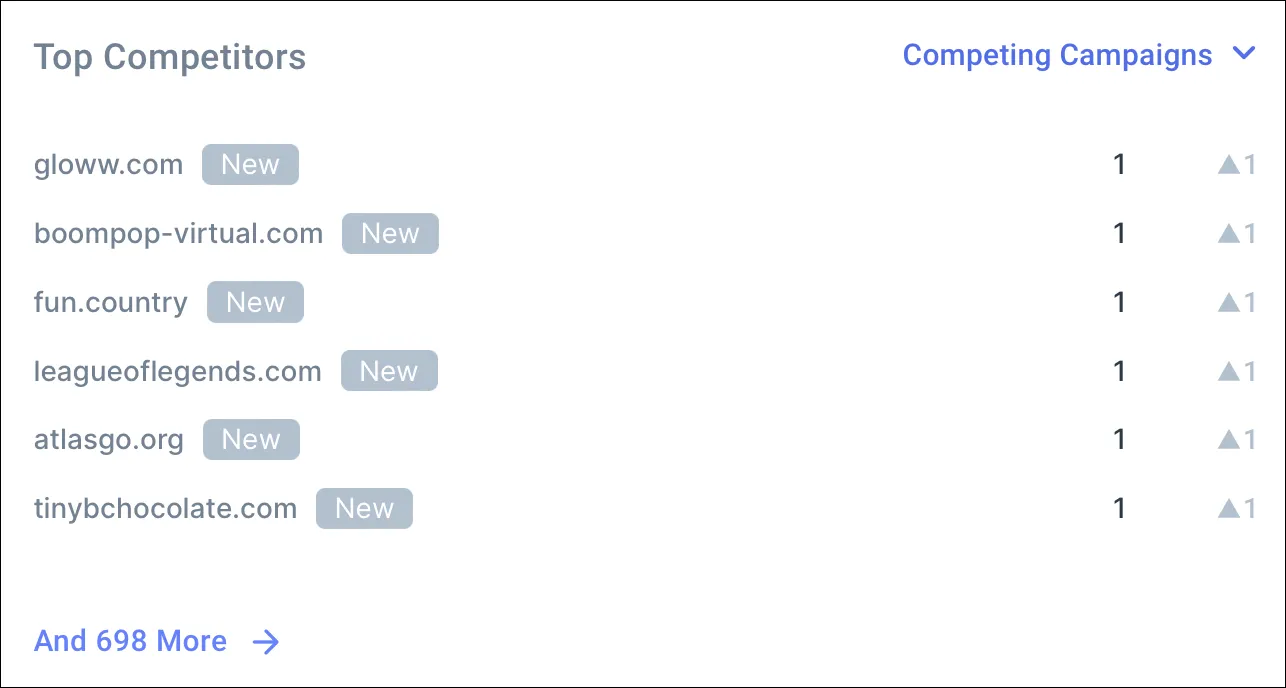Click the up-triangle icon in boompop-virtual.com row
The height and width of the screenshot is (688, 1286).
tap(1229, 234)
